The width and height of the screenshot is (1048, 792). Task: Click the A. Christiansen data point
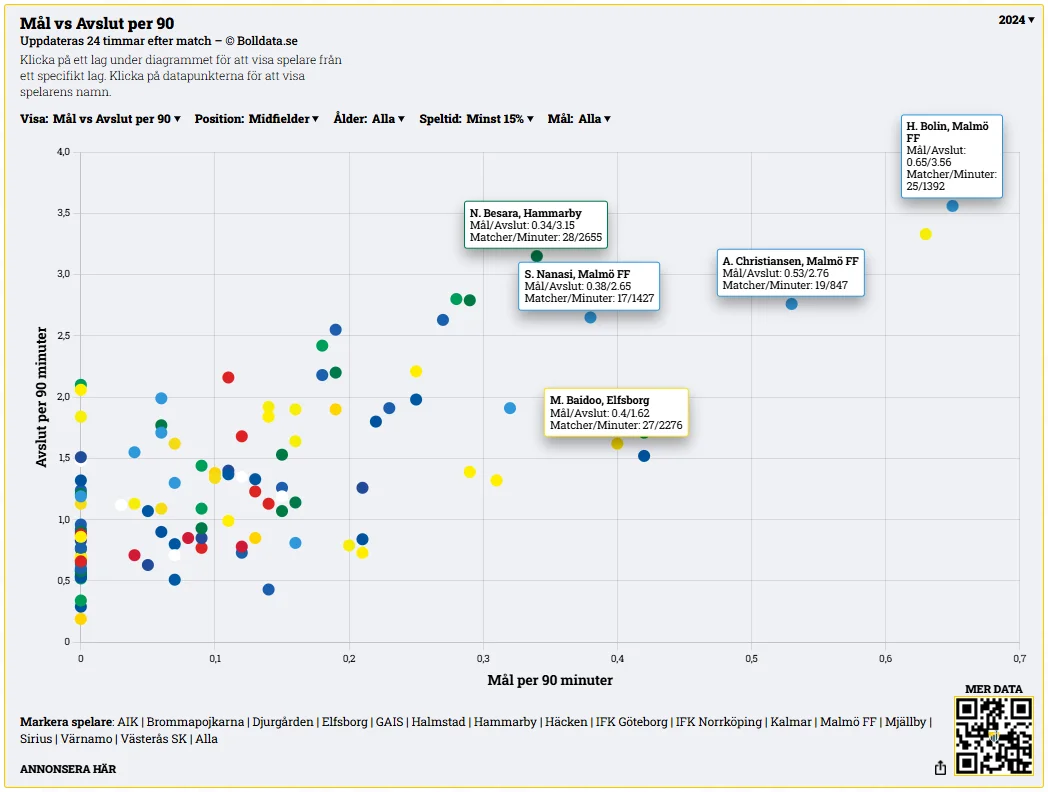[x=792, y=304]
